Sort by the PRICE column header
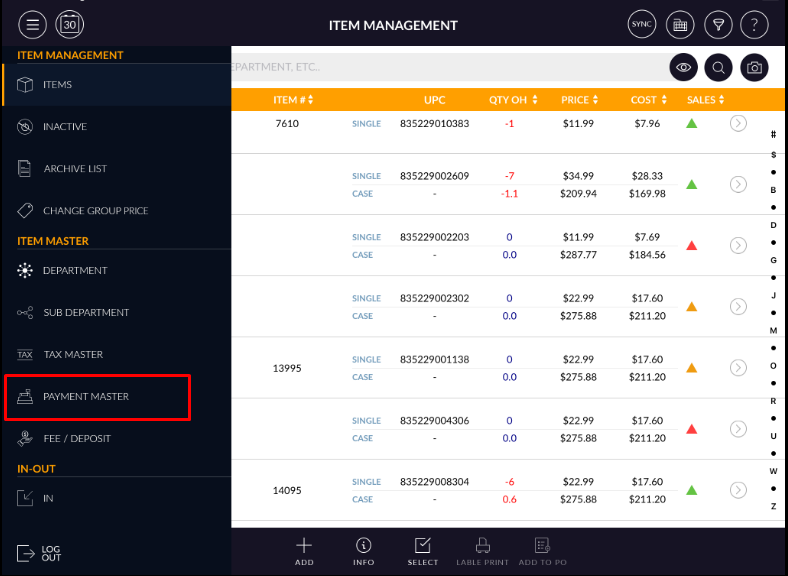This screenshot has height=576, width=788. [x=580, y=100]
